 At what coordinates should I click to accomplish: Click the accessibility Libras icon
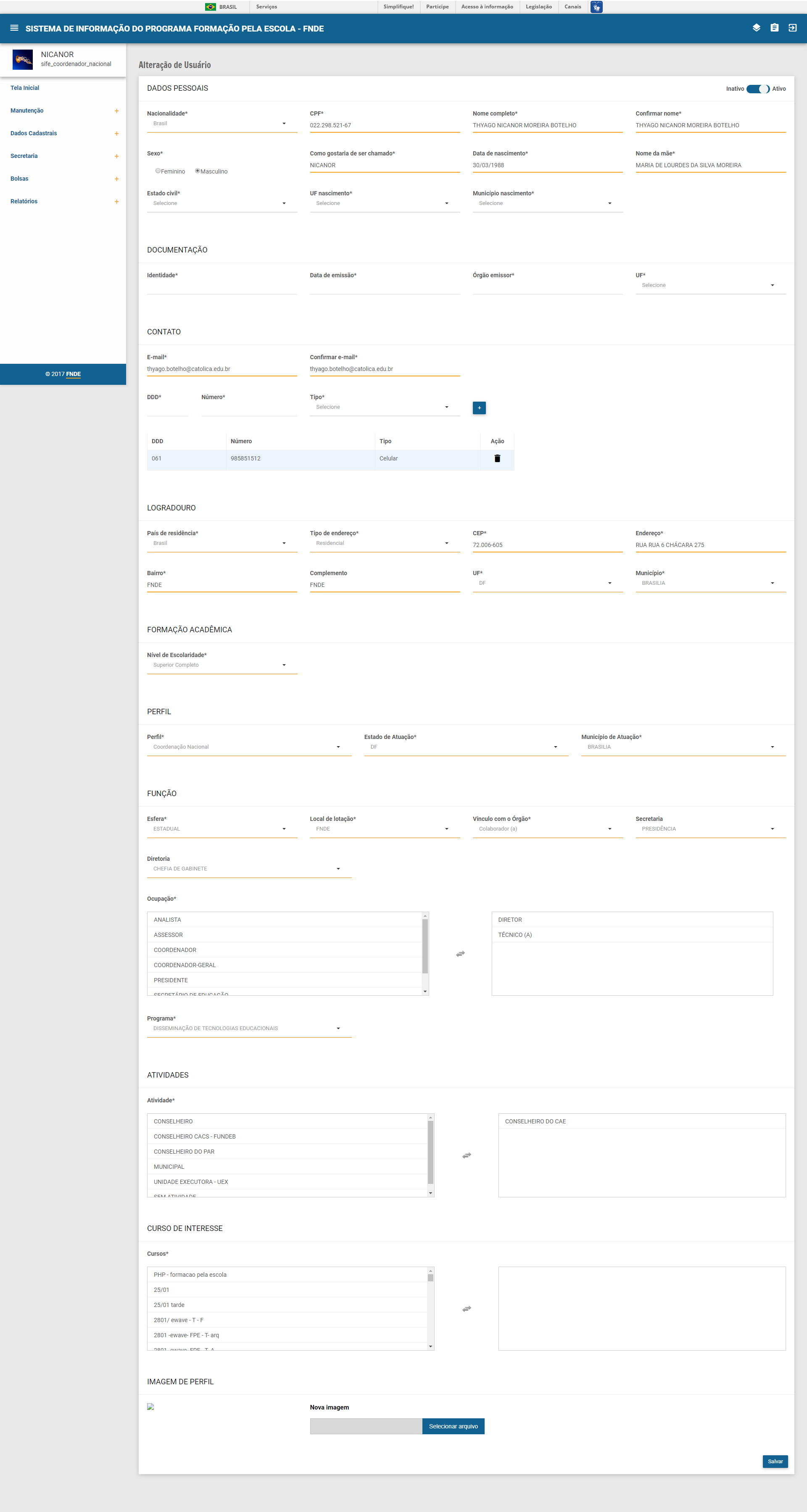tap(596, 7)
